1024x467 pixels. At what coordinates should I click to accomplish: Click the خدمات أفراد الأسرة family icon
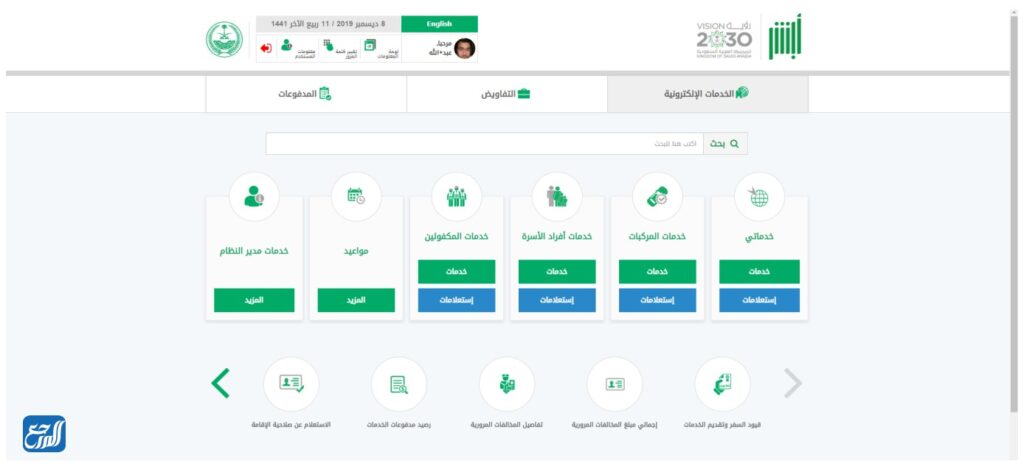coord(557,197)
